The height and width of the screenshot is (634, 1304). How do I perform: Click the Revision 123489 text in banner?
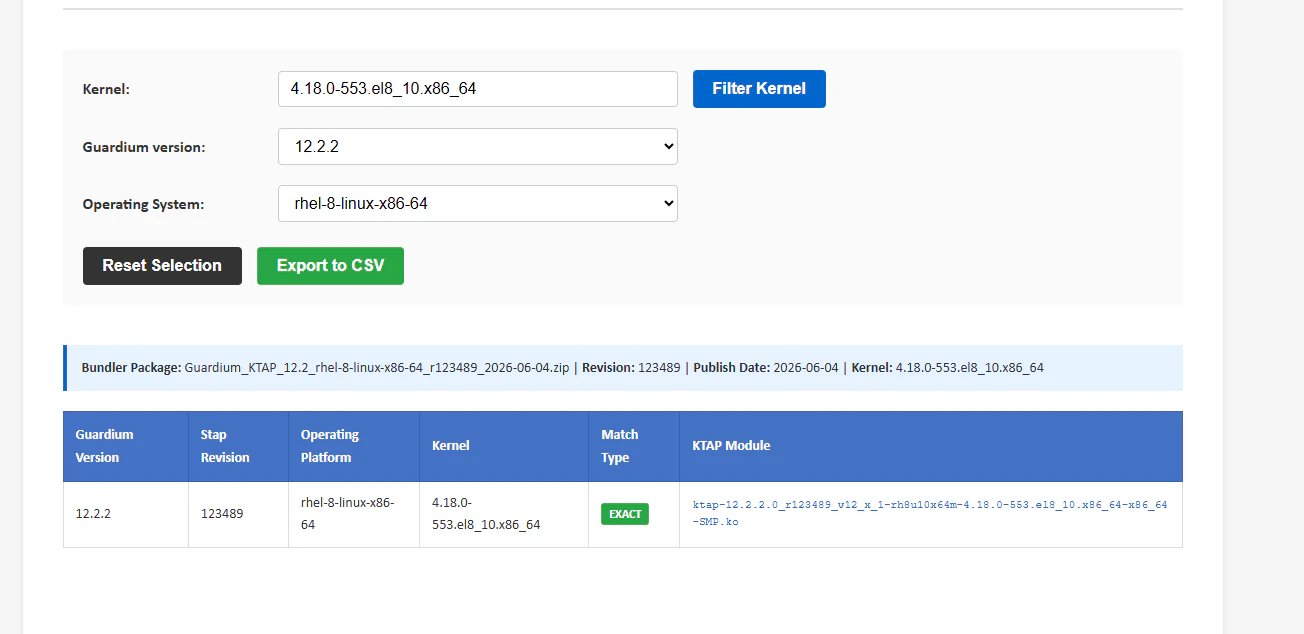coord(631,368)
